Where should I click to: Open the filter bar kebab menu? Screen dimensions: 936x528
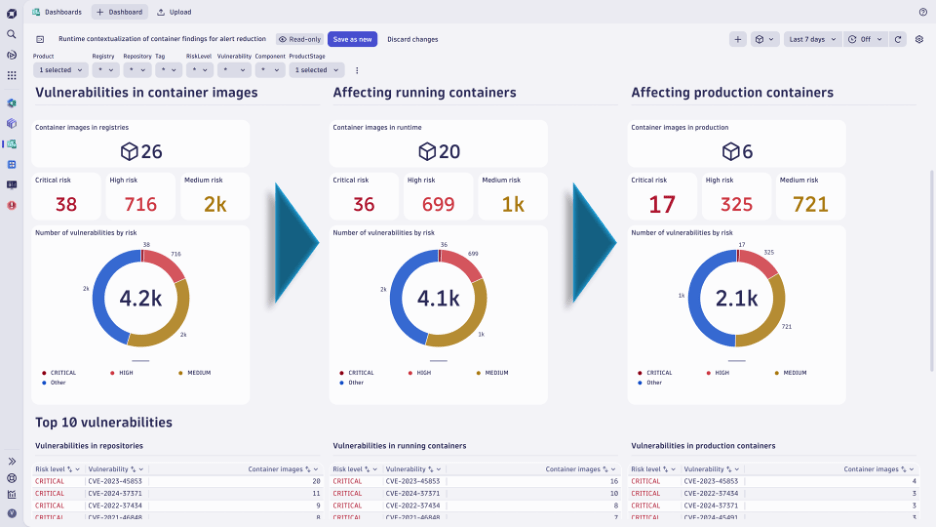point(357,70)
